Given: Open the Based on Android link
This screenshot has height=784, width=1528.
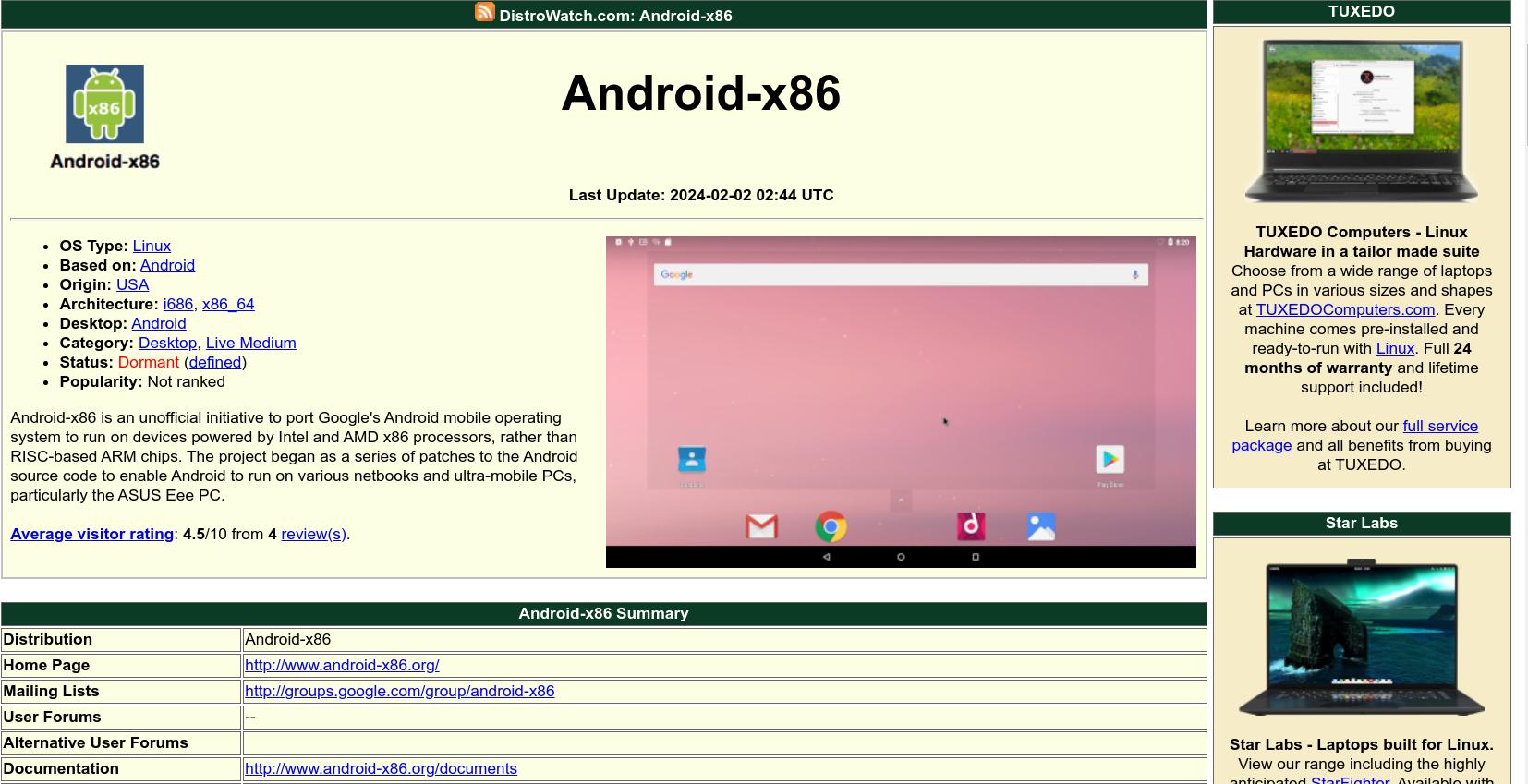Looking at the screenshot, I should pyautogui.click(x=167, y=265).
